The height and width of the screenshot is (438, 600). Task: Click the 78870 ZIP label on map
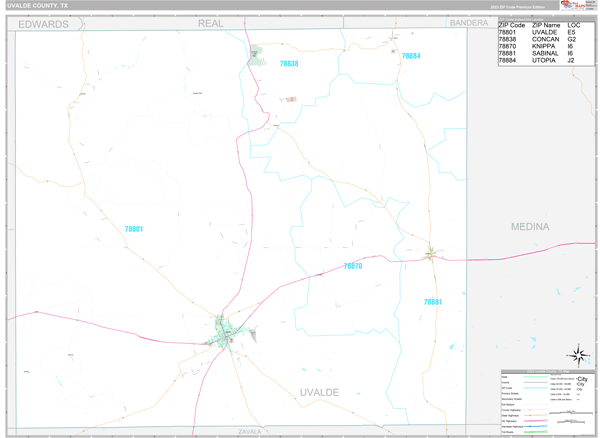tap(352, 266)
